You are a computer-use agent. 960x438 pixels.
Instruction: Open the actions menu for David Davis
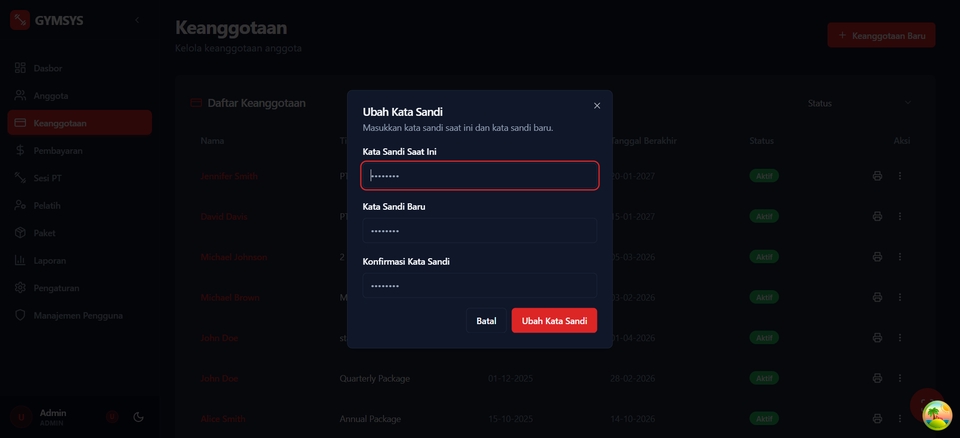[899, 216]
